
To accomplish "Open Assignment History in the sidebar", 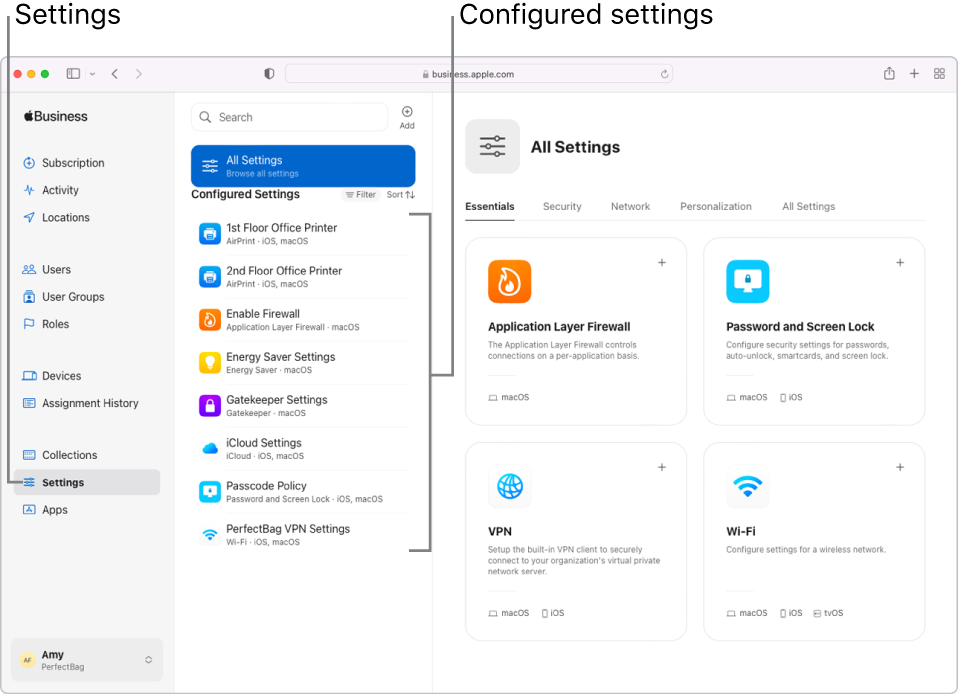I will click(90, 404).
